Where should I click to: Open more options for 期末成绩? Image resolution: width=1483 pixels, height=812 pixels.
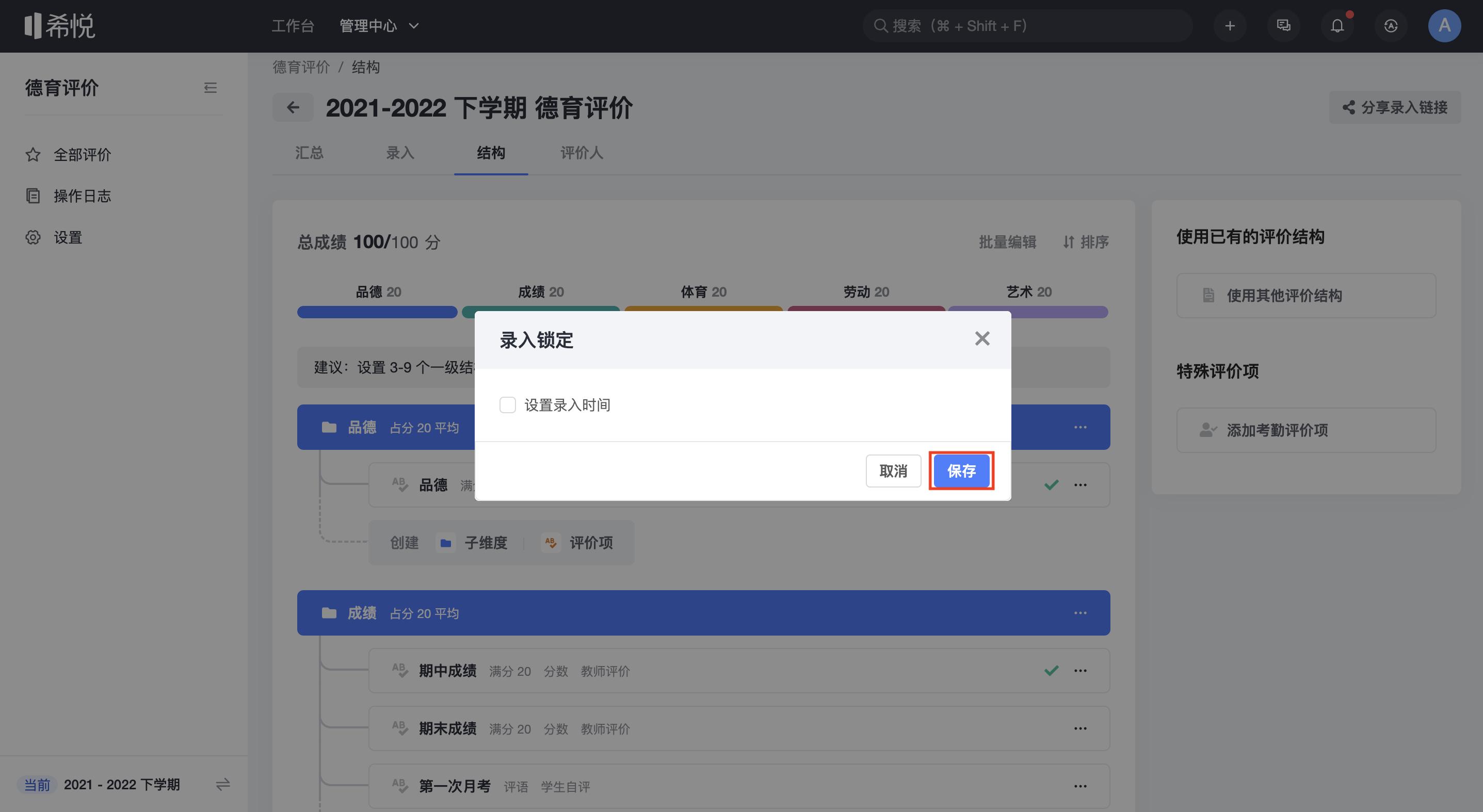coord(1080,728)
